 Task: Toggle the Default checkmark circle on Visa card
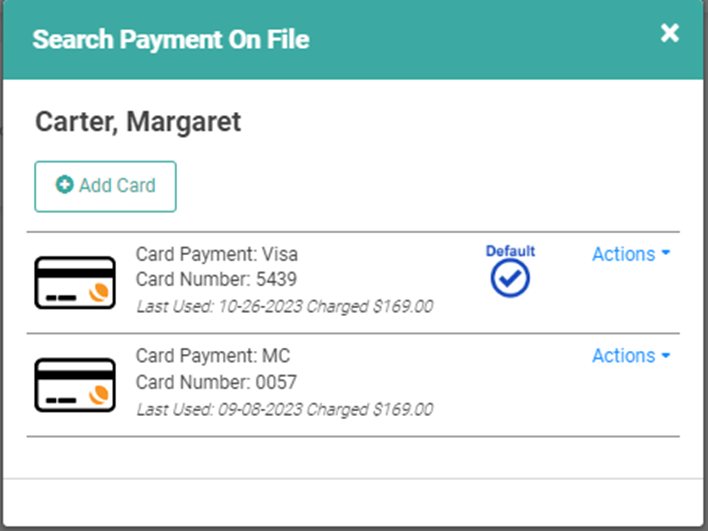[510, 279]
